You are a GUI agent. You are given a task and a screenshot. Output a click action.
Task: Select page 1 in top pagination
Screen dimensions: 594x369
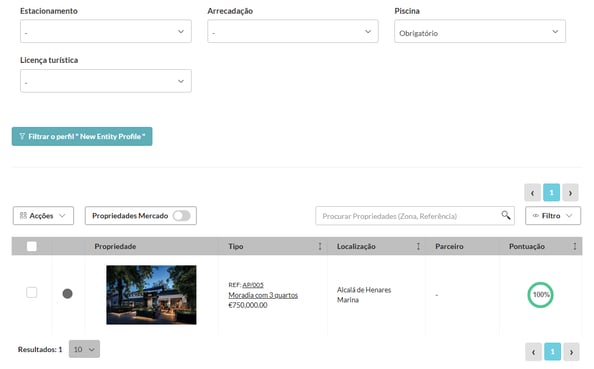click(551, 193)
